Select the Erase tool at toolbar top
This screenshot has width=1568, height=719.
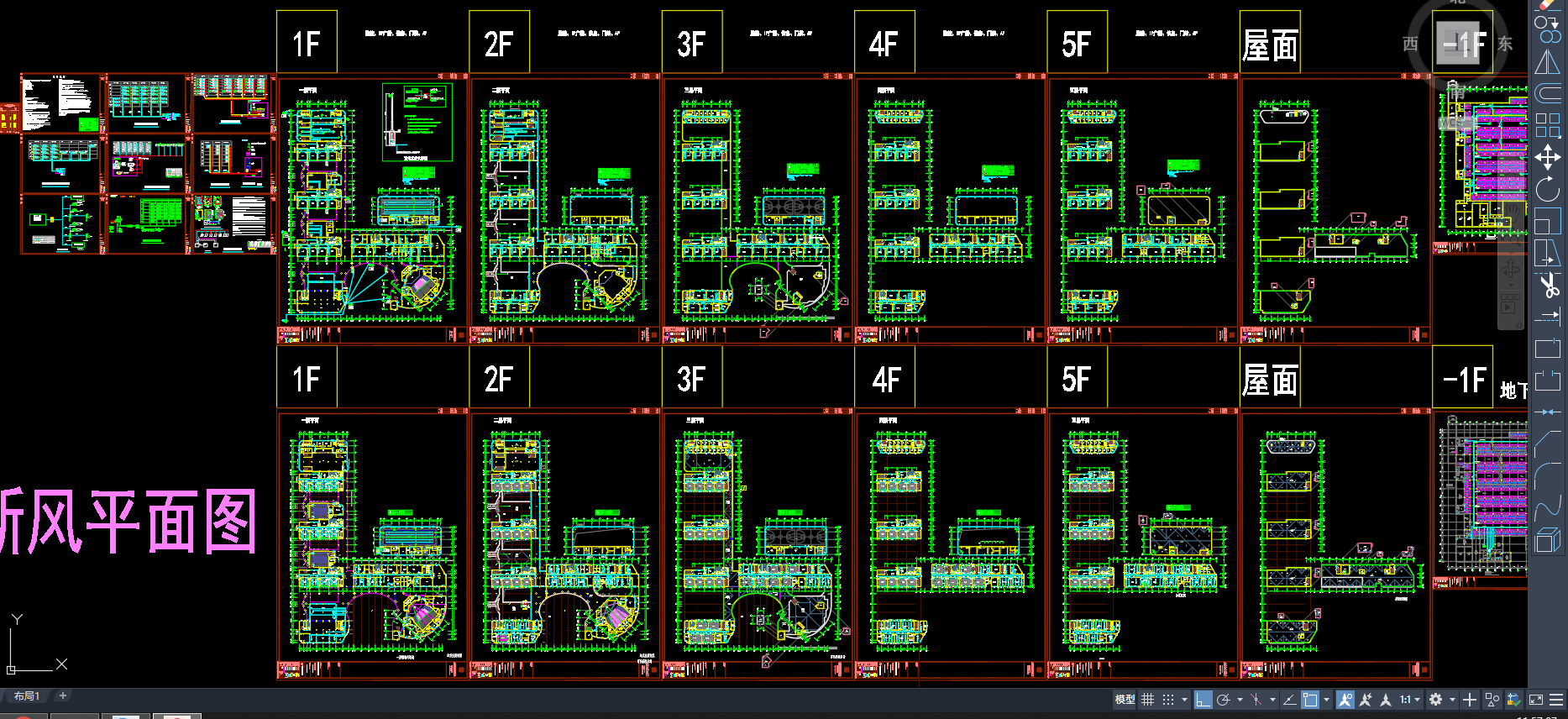(1548, 5)
